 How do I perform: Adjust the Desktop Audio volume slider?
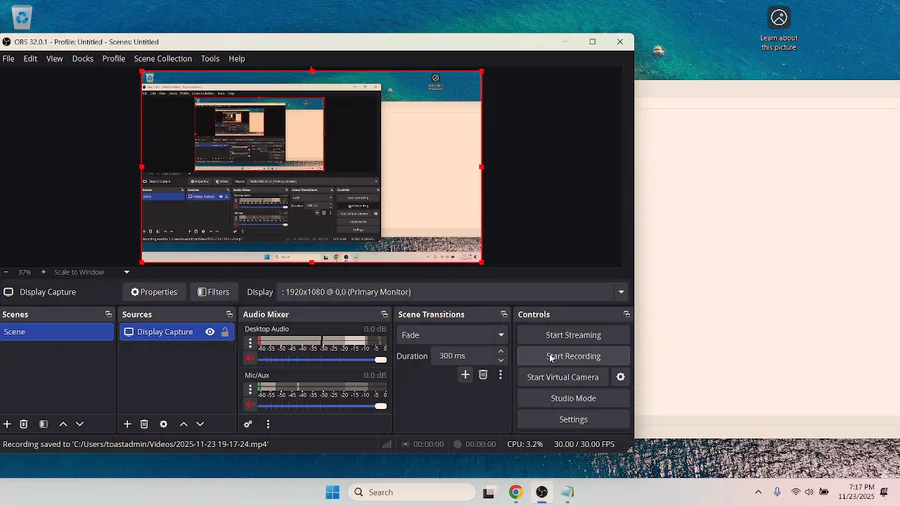click(380, 359)
